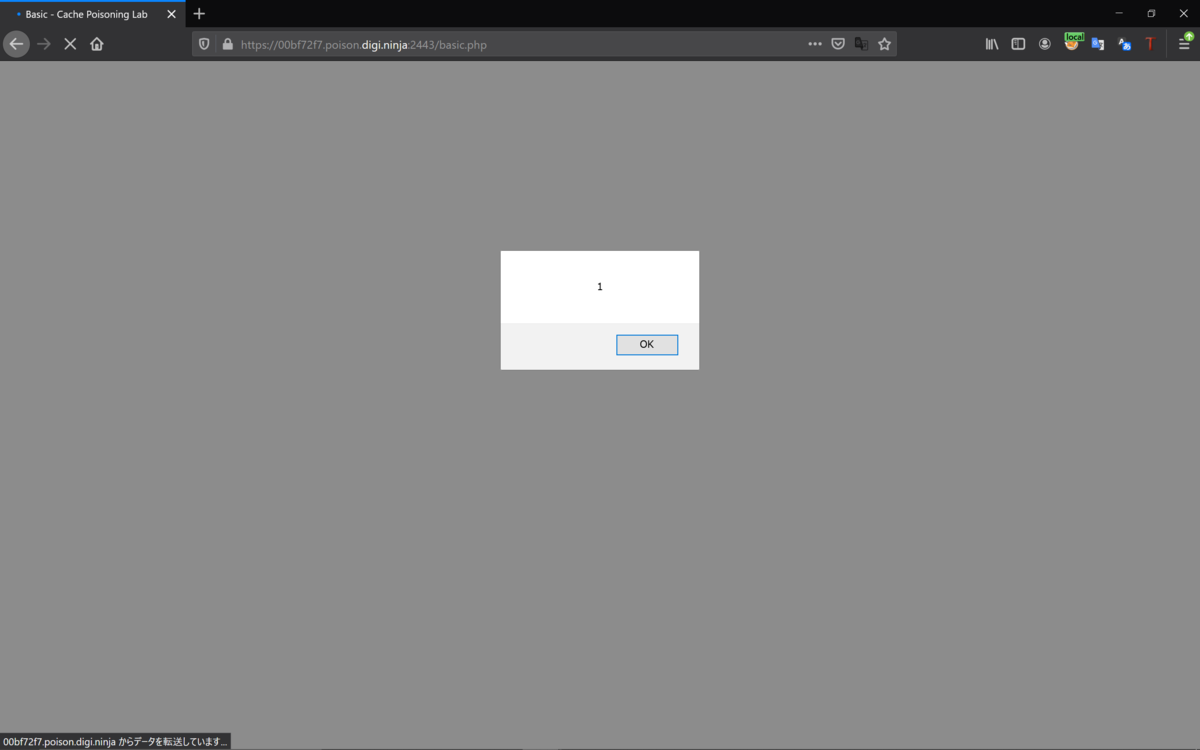Save the page to Pocket
This screenshot has height=750, width=1200.
[x=838, y=43]
